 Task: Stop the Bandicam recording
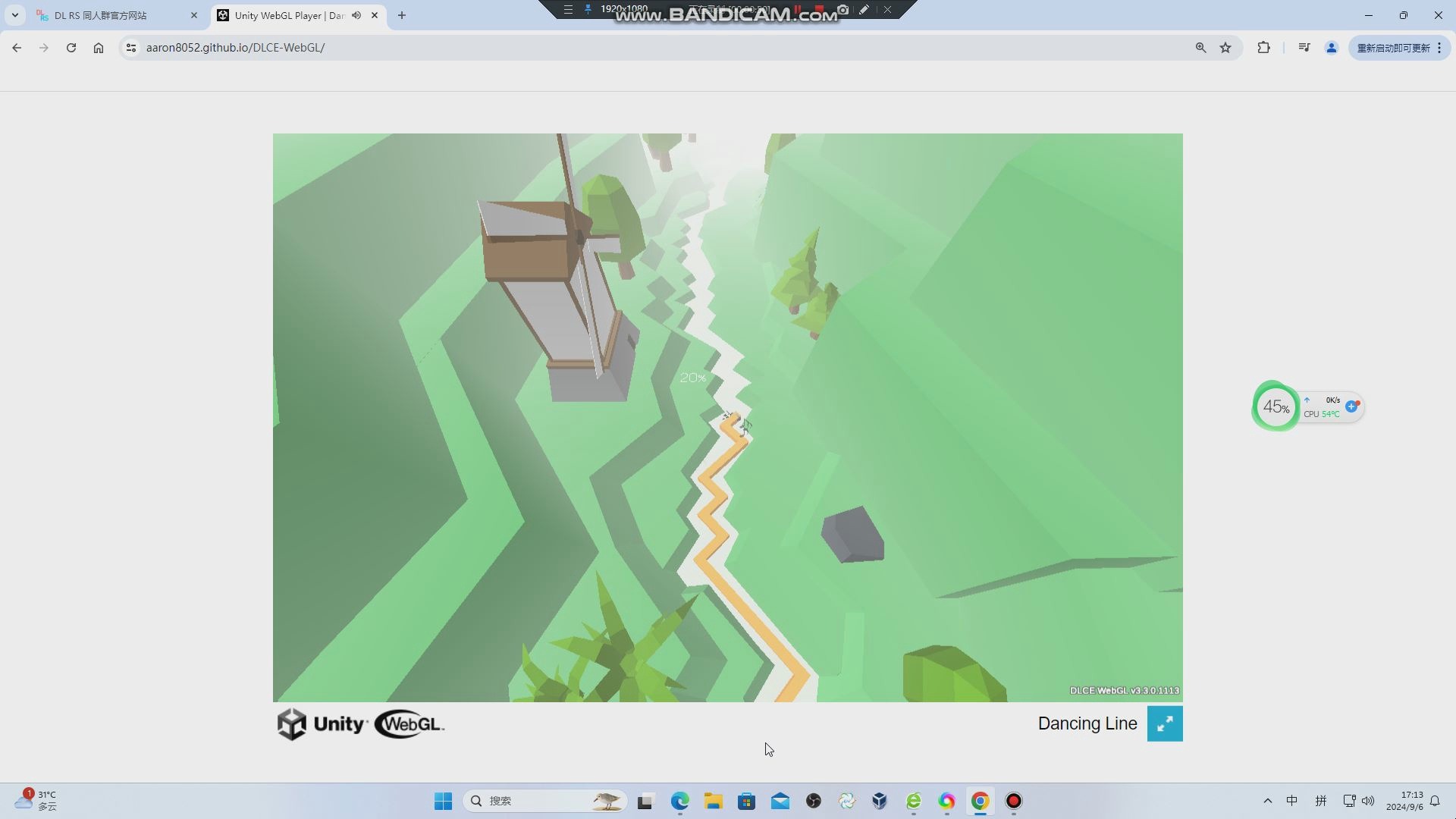point(819,9)
